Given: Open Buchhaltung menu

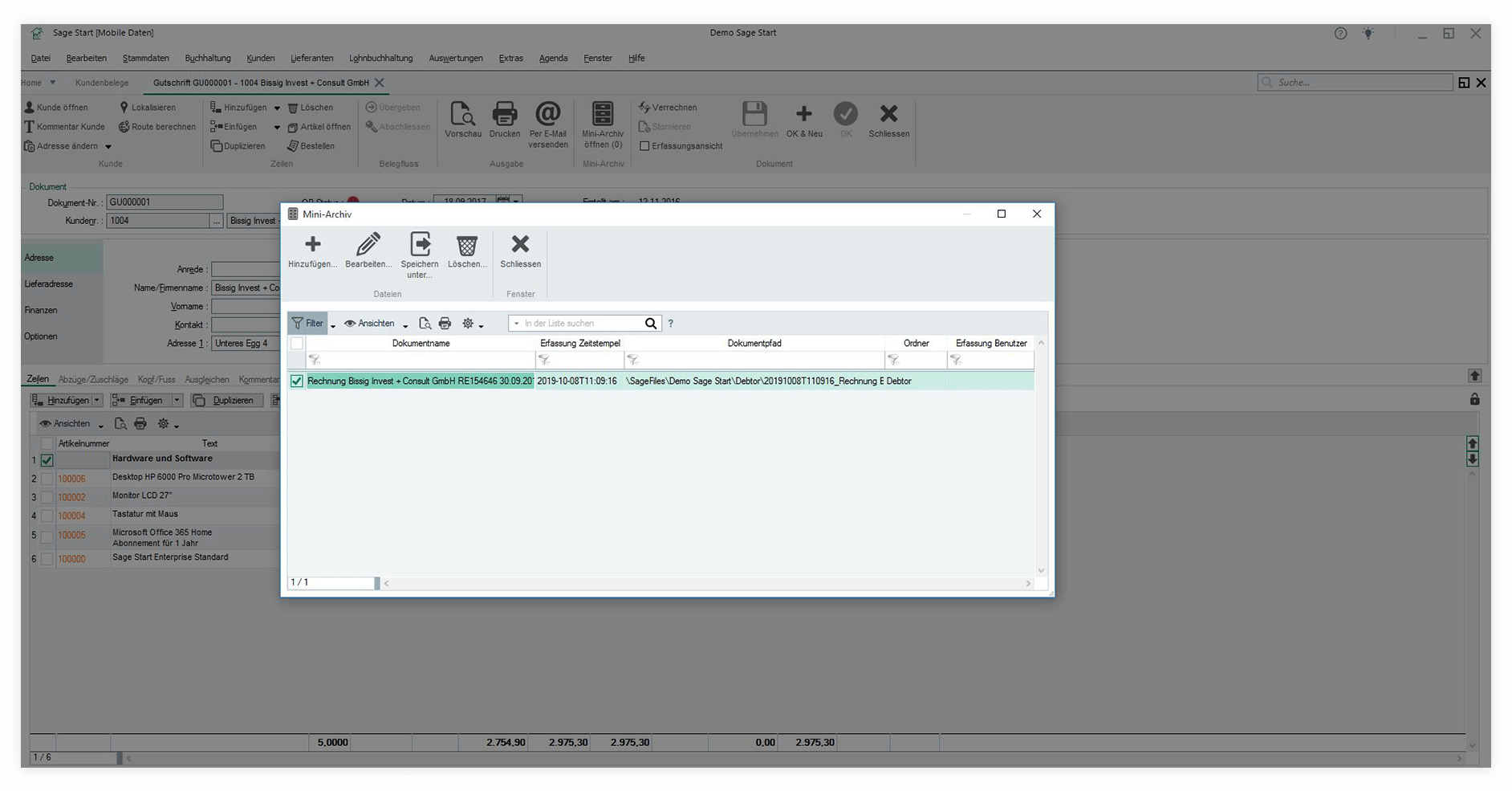Looking at the screenshot, I should [208, 59].
